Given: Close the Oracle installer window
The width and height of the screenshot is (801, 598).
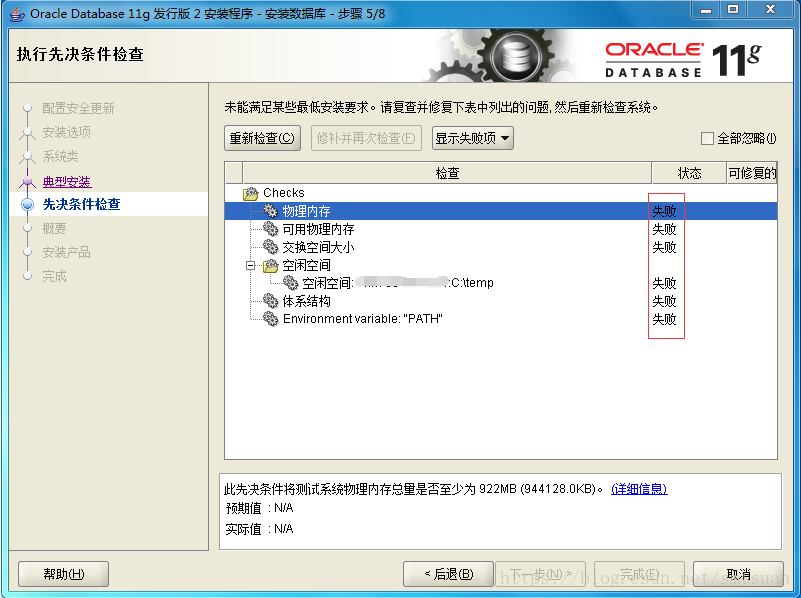Looking at the screenshot, I should coord(770,10).
